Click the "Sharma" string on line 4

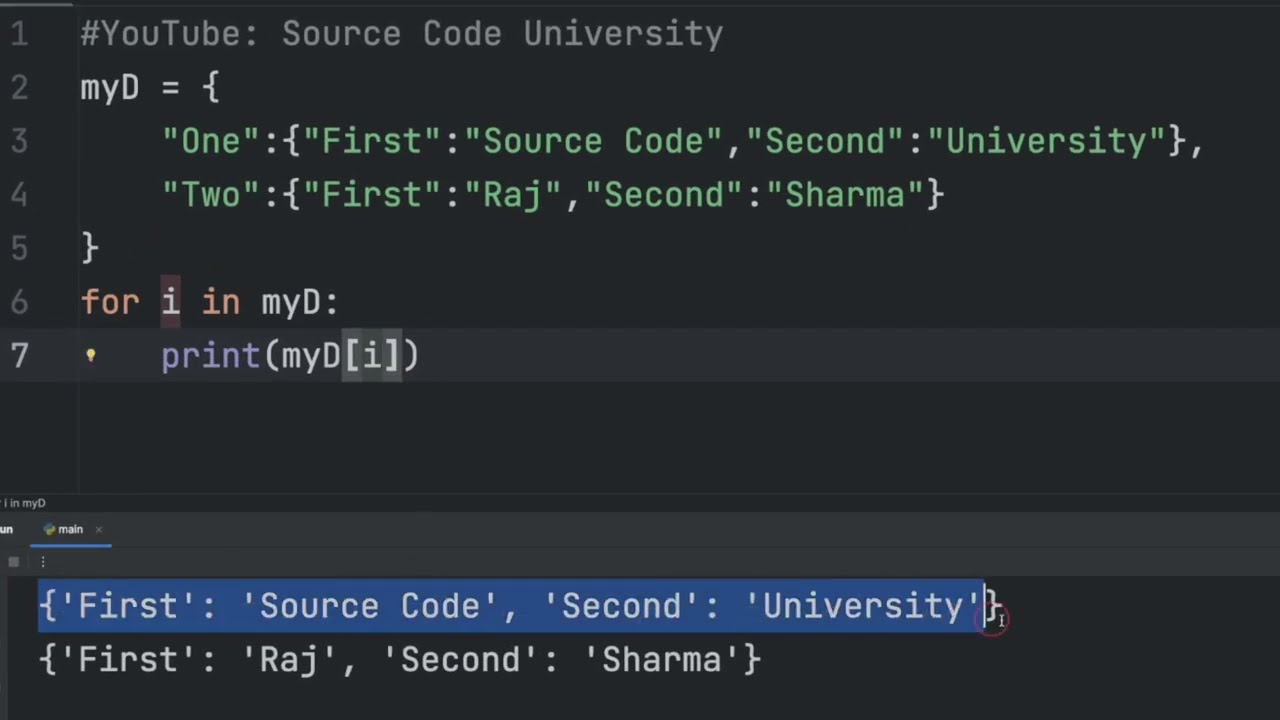(845, 195)
